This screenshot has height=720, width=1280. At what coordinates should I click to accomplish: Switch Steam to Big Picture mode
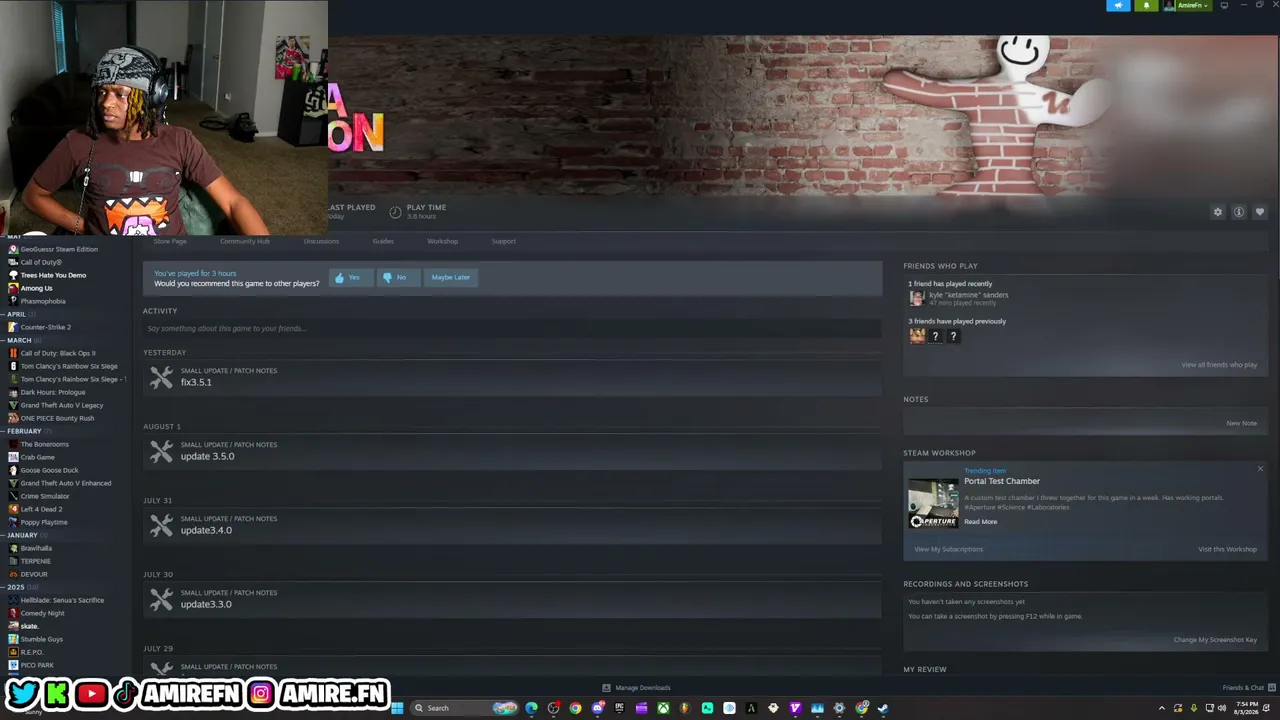1224,5
